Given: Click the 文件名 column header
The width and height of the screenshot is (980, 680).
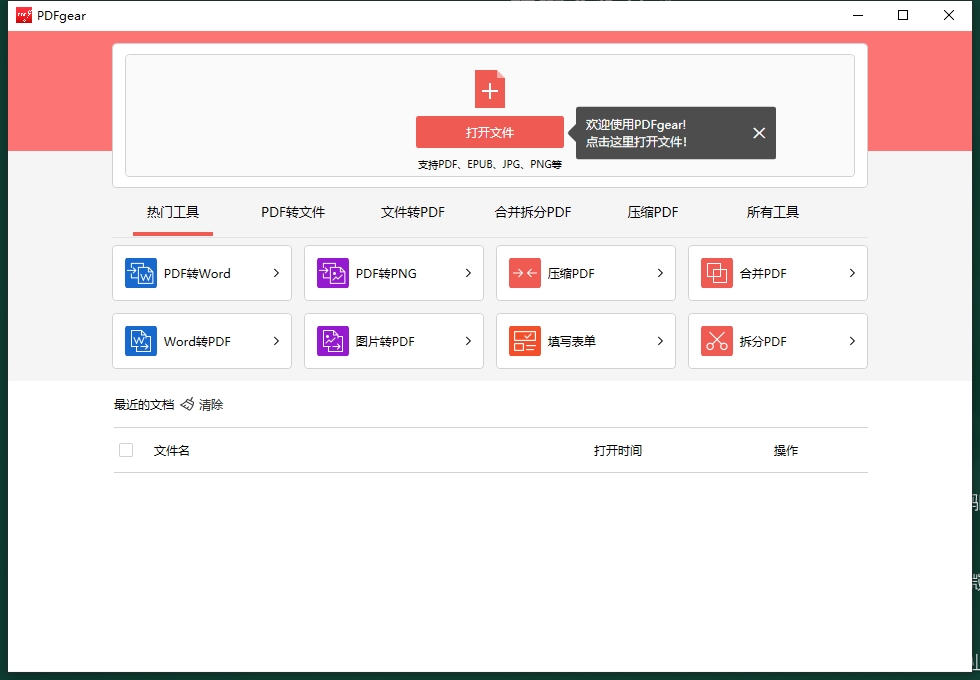Looking at the screenshot, I should pyautogui.click(x=171, y=451).
